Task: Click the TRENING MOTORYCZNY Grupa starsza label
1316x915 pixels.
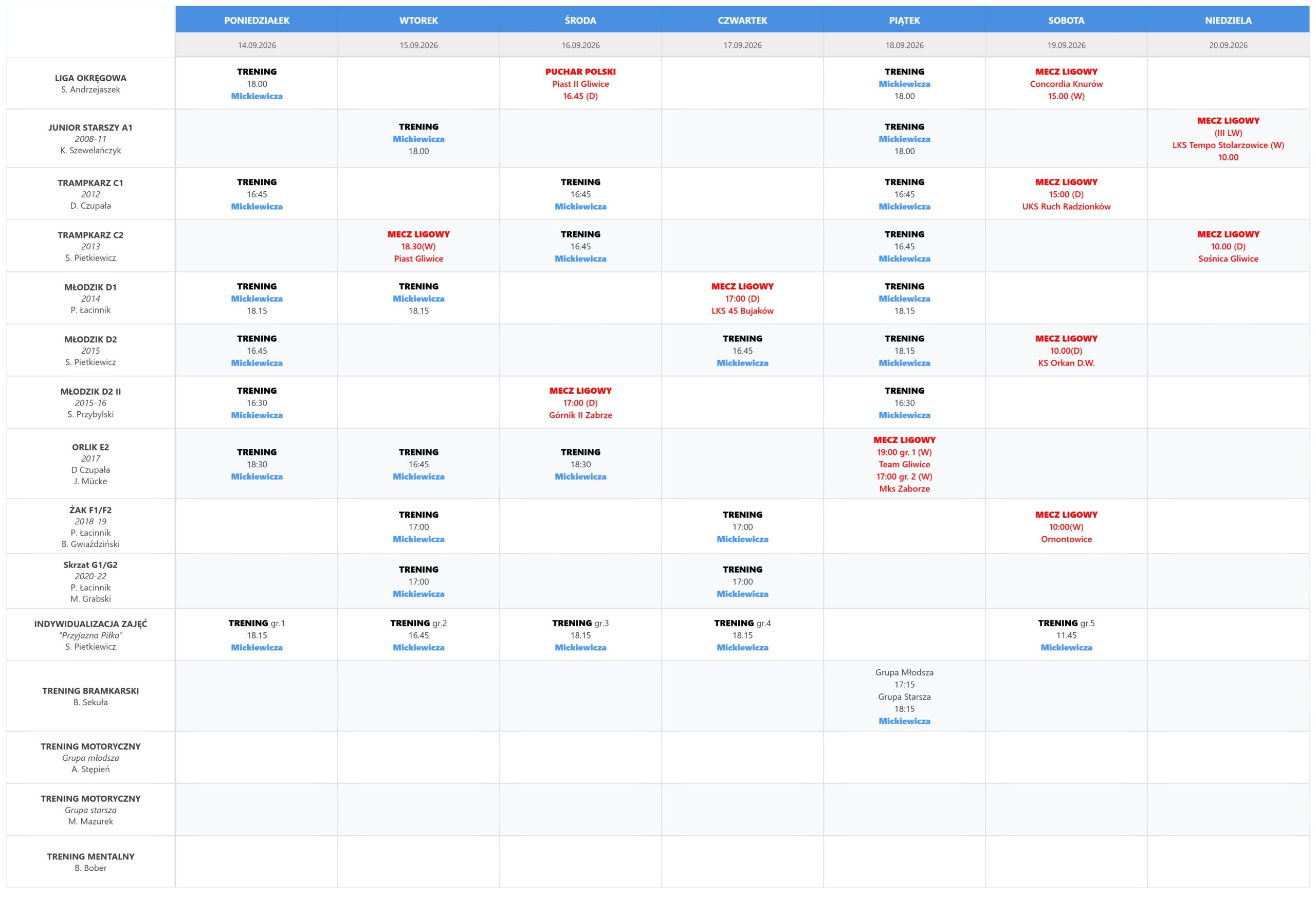Action: [x=90, y=810]
